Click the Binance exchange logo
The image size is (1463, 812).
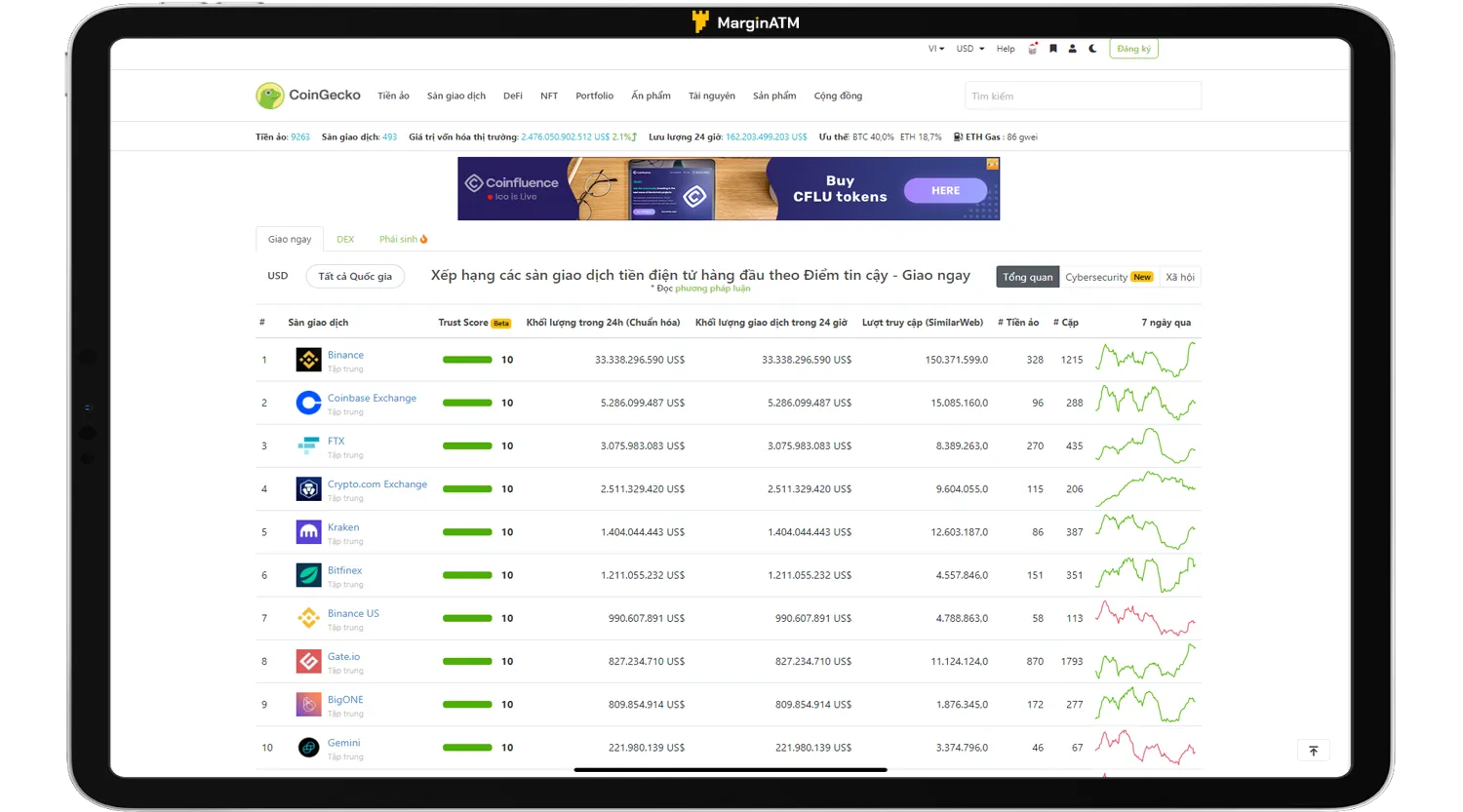(308, 360)
